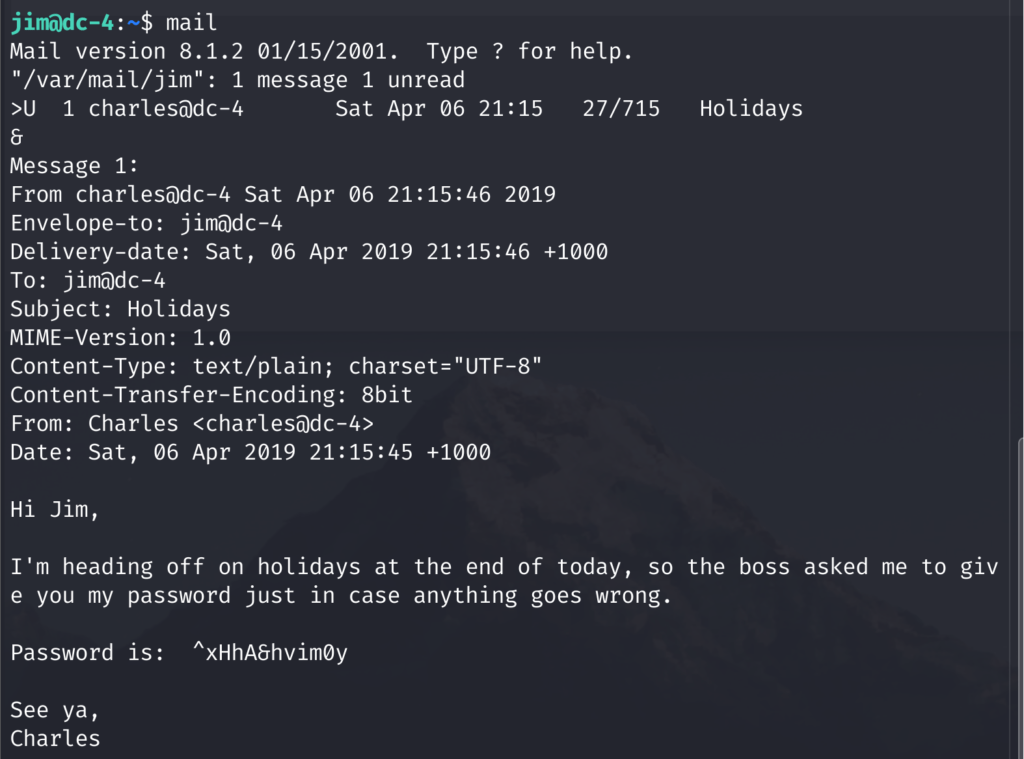This screenshot has width=1024, height=759.
Task: Click the See ya, closing line
Action: coord(54,710)
